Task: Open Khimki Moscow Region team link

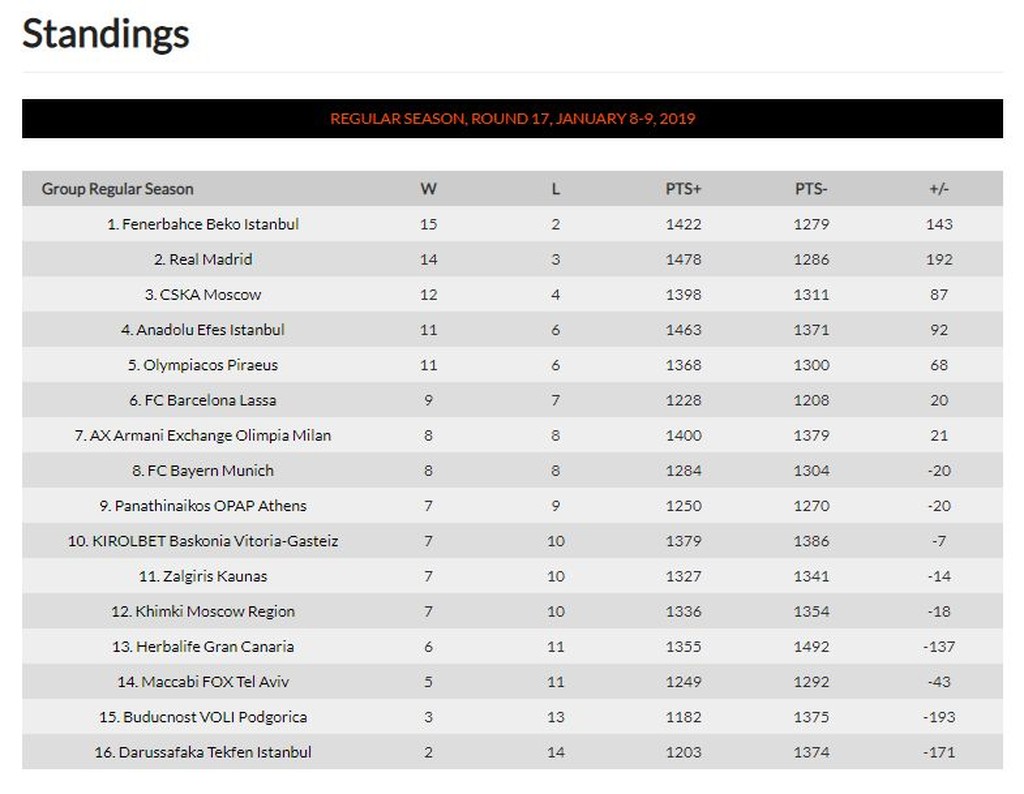Action: click(211, 611)
